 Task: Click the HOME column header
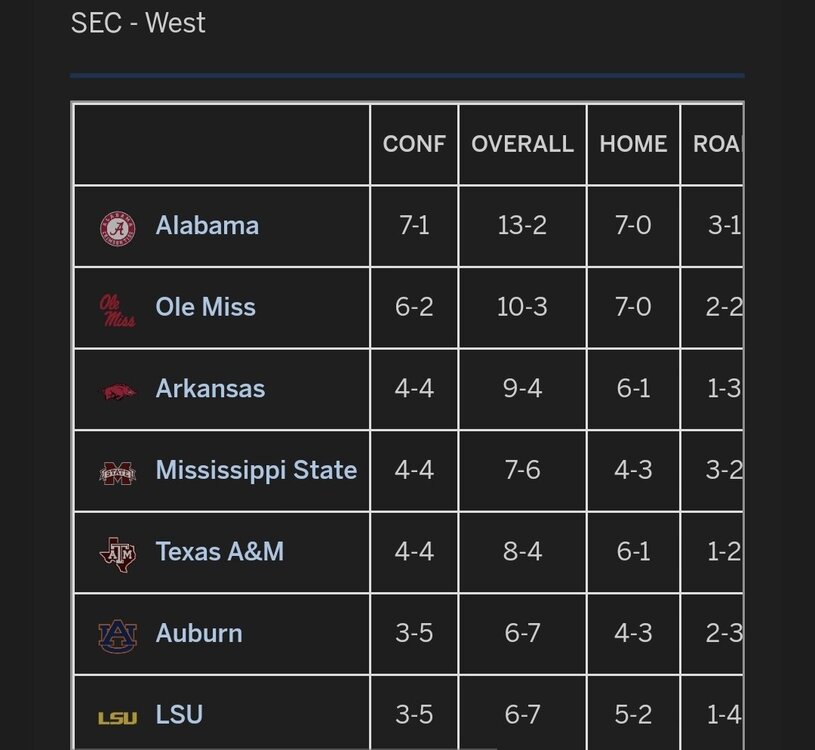(x=633, y=144)
